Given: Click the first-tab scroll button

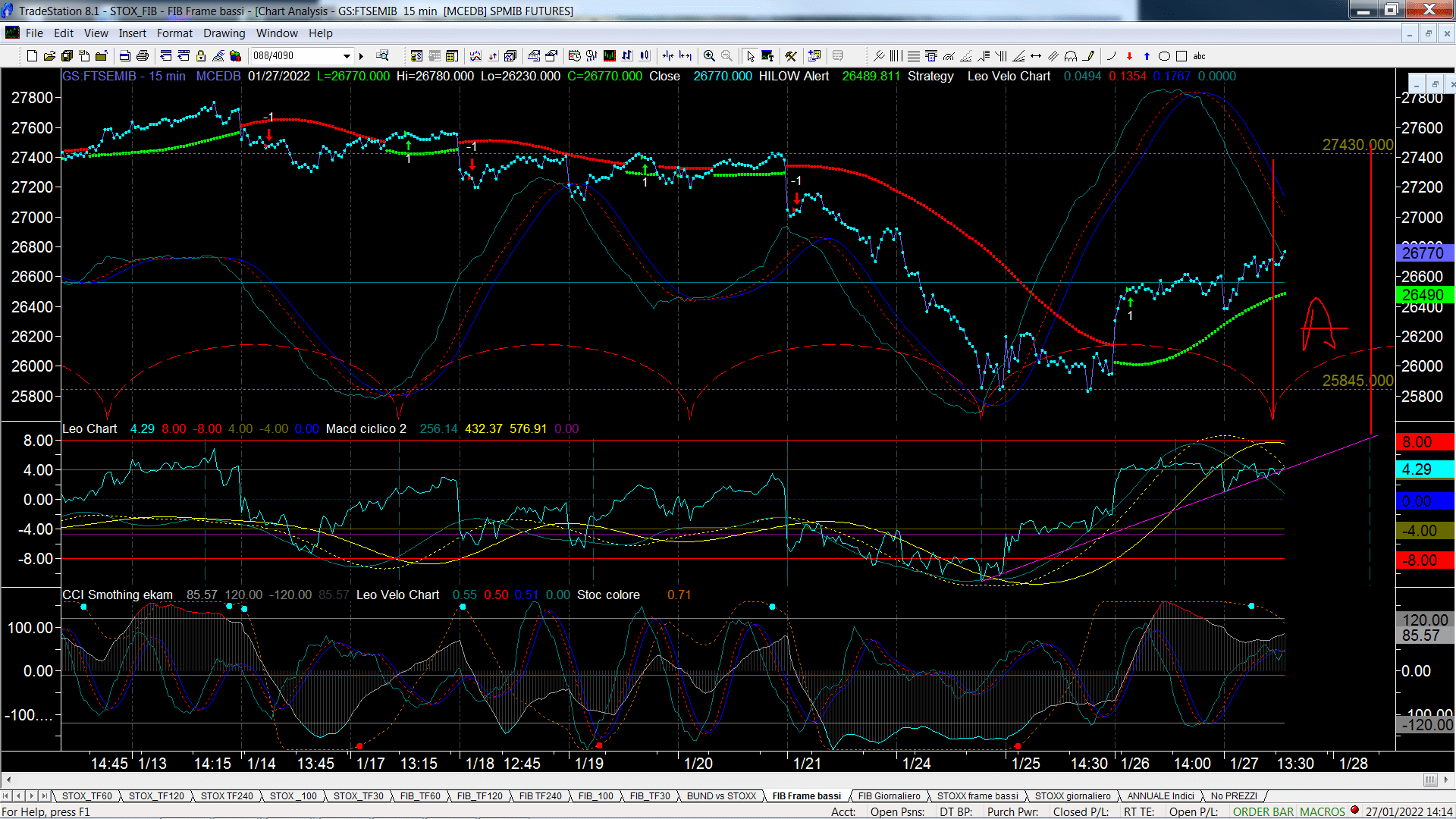Looking at the screenshot, I should click(x=6, y=795).
